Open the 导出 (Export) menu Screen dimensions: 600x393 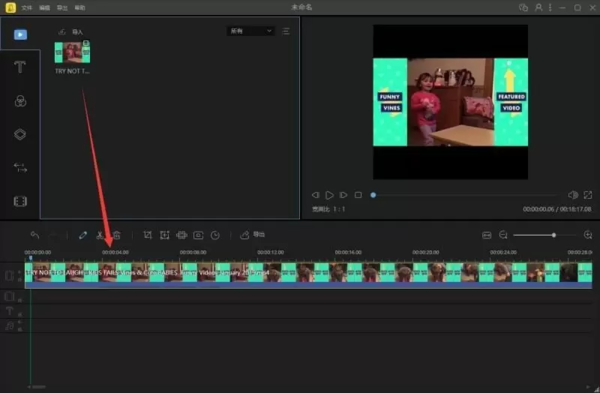coord(62,8)
